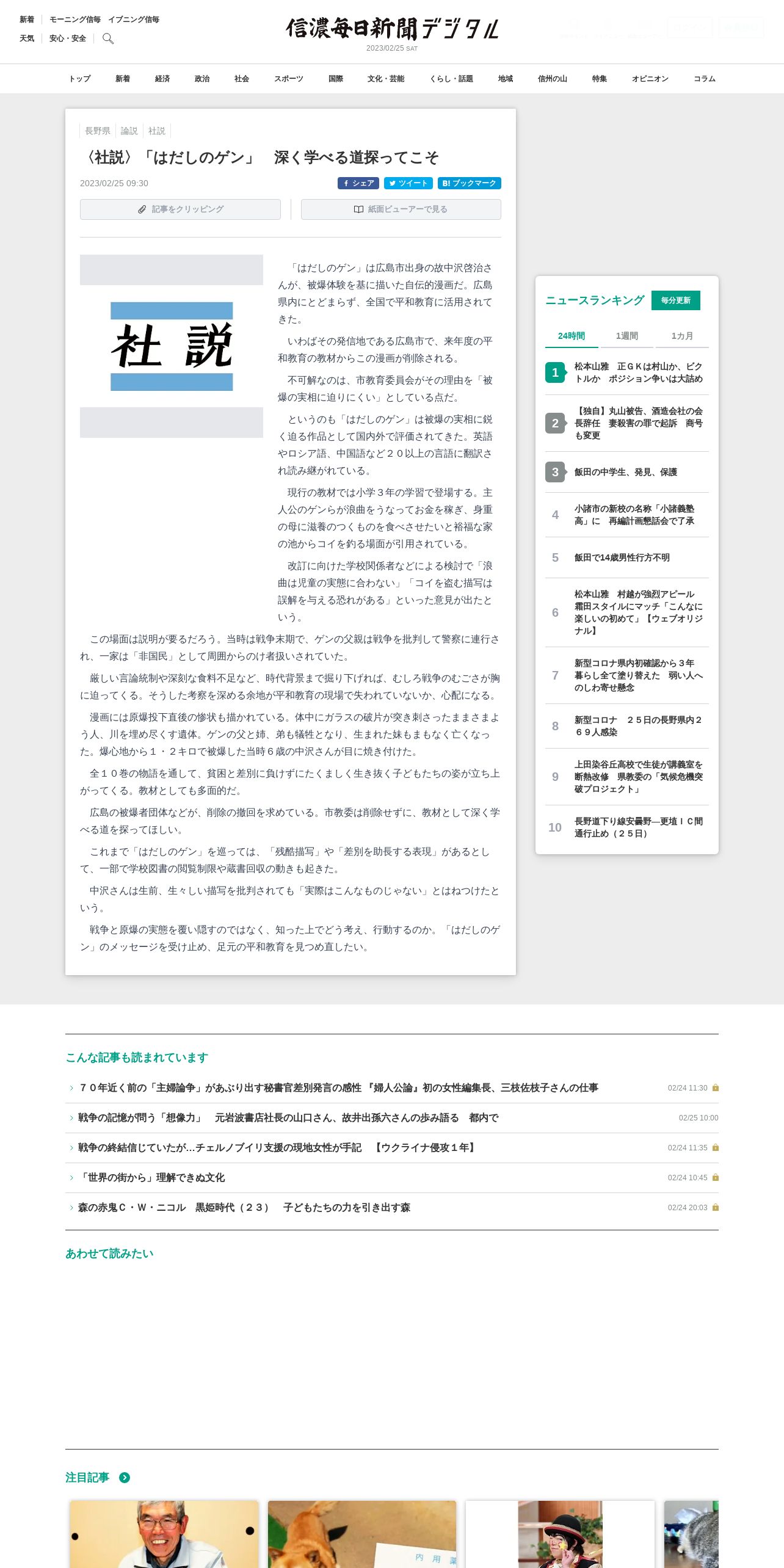Open くらし・話題 navigation item

pyautogui.click(x=451, y=79)
